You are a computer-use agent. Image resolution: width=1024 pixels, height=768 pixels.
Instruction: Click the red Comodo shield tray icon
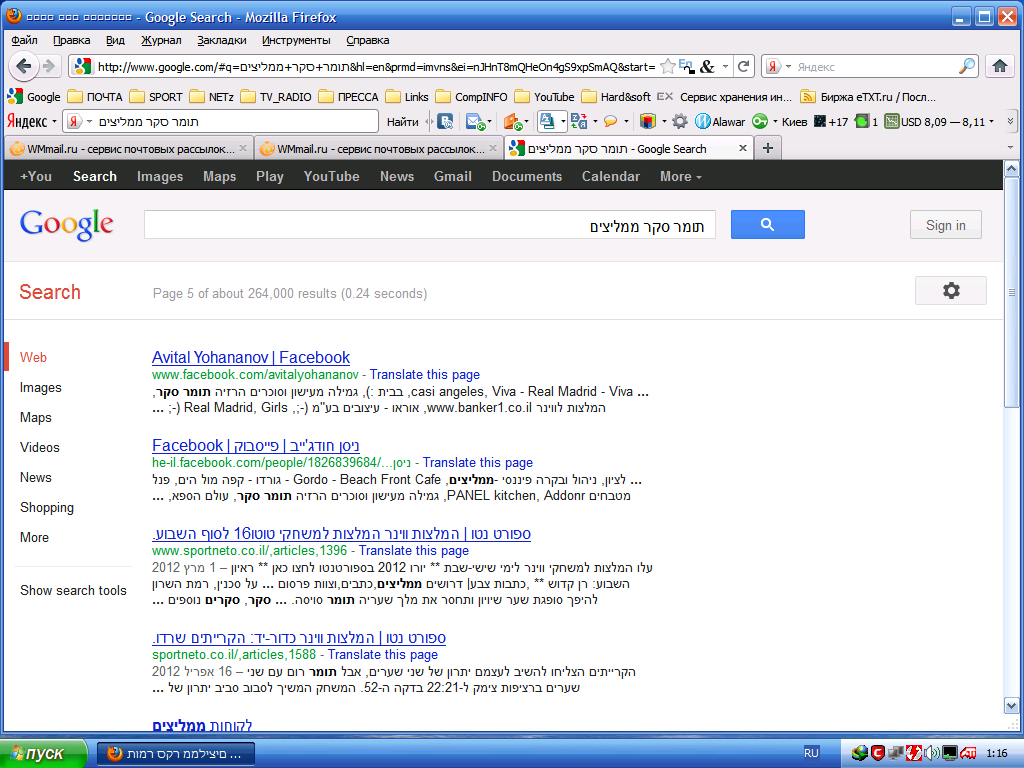878,753
